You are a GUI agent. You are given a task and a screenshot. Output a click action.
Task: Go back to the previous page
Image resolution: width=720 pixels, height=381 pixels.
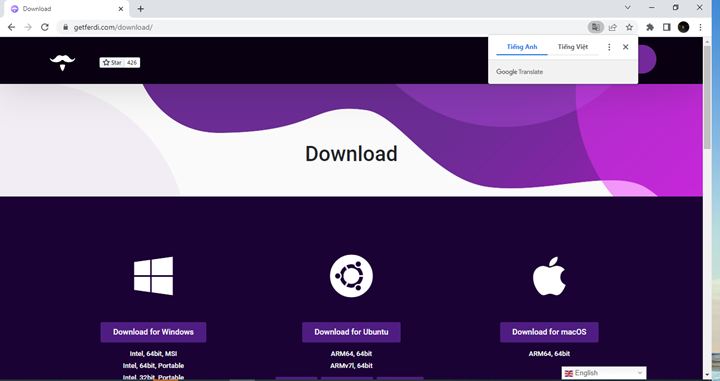tap(11, 27)
